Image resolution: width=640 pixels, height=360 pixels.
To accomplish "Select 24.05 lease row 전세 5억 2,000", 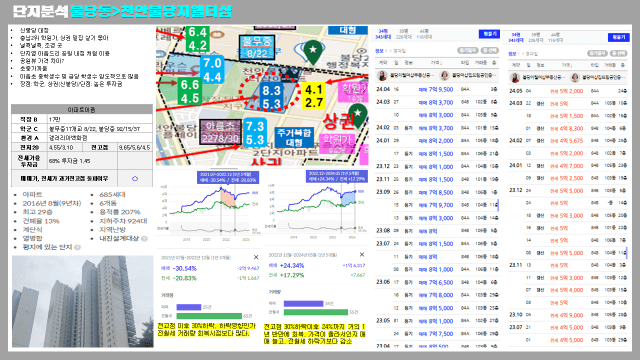I will point(568,91).
